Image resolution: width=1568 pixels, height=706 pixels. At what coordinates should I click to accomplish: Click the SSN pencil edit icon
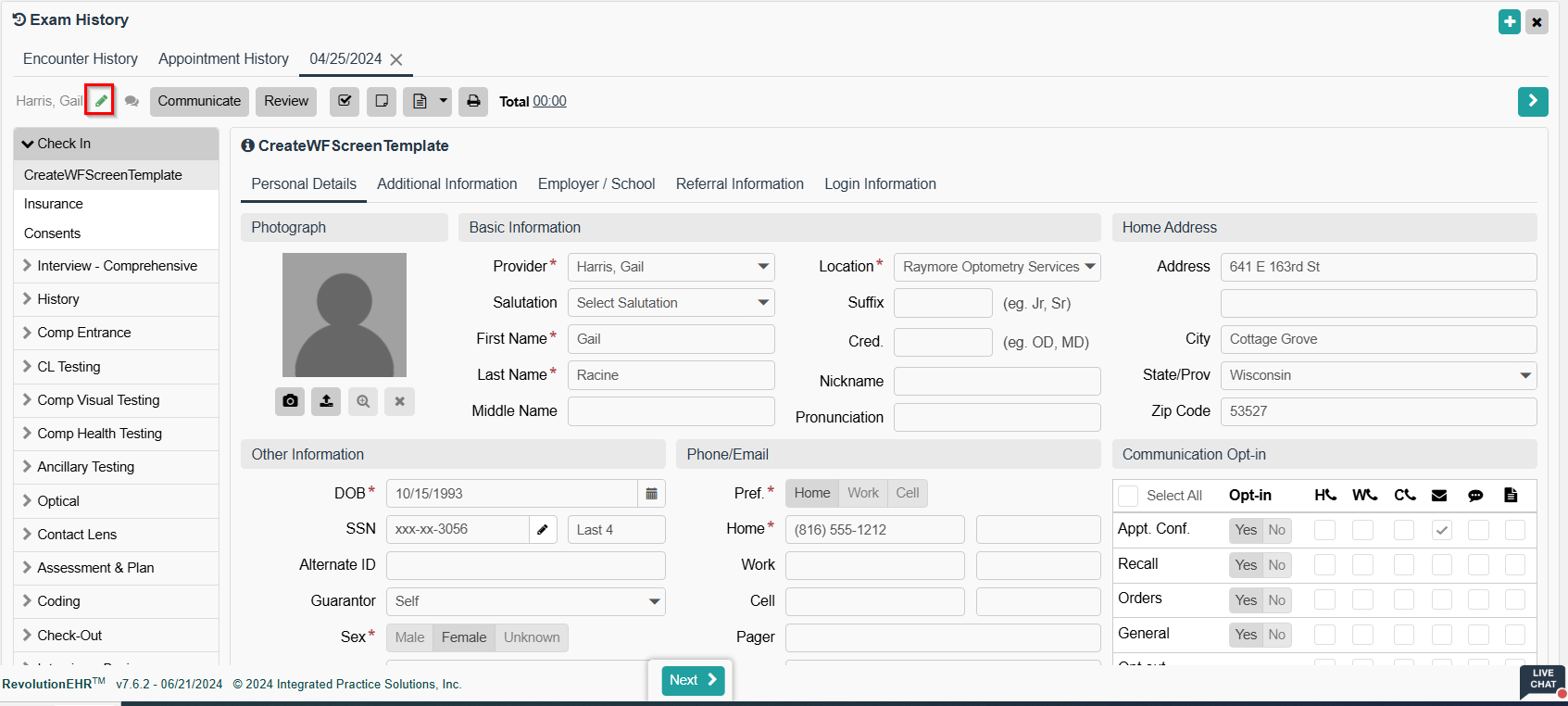coord(543,530)
